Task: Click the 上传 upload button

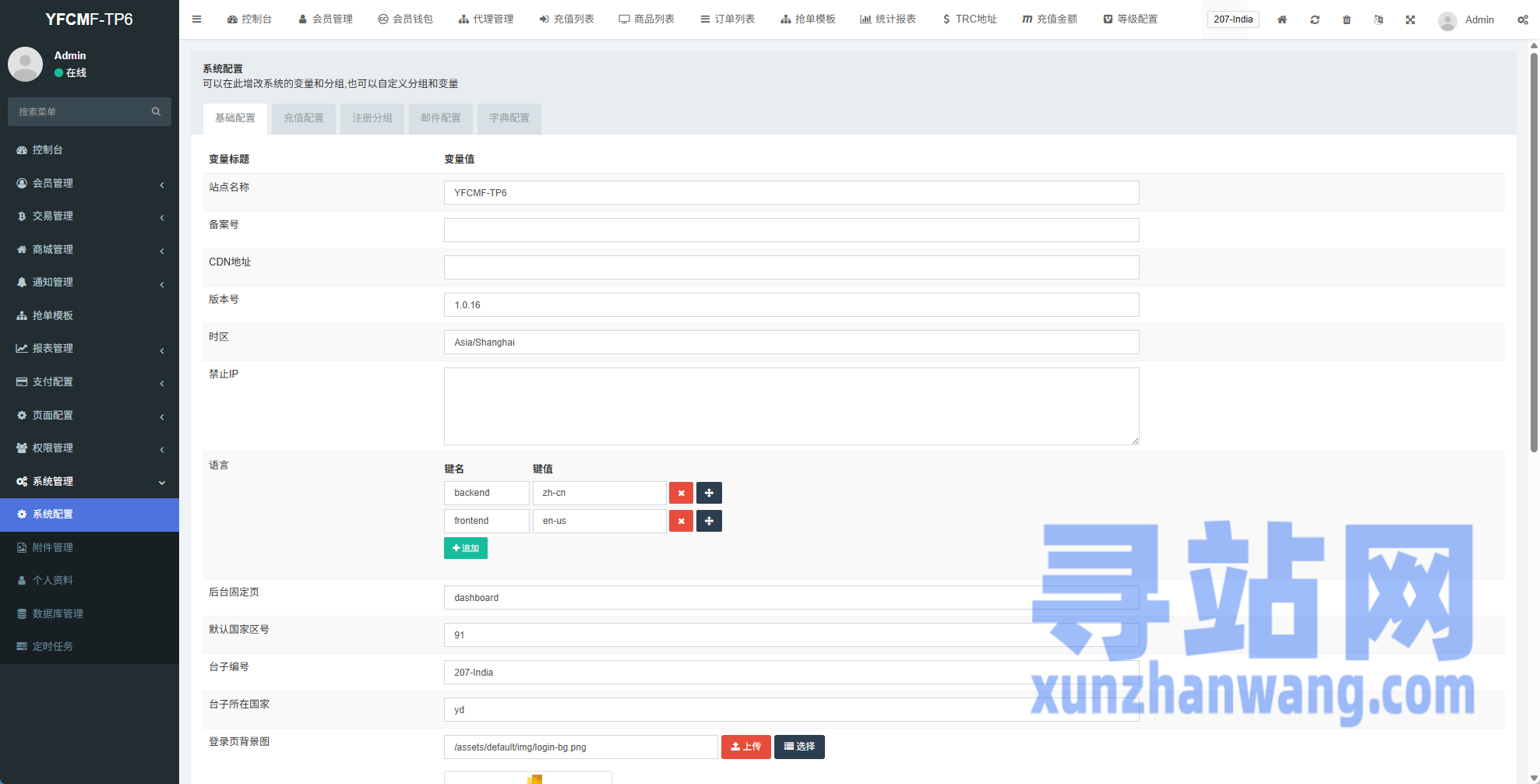Action: [745, 747]
